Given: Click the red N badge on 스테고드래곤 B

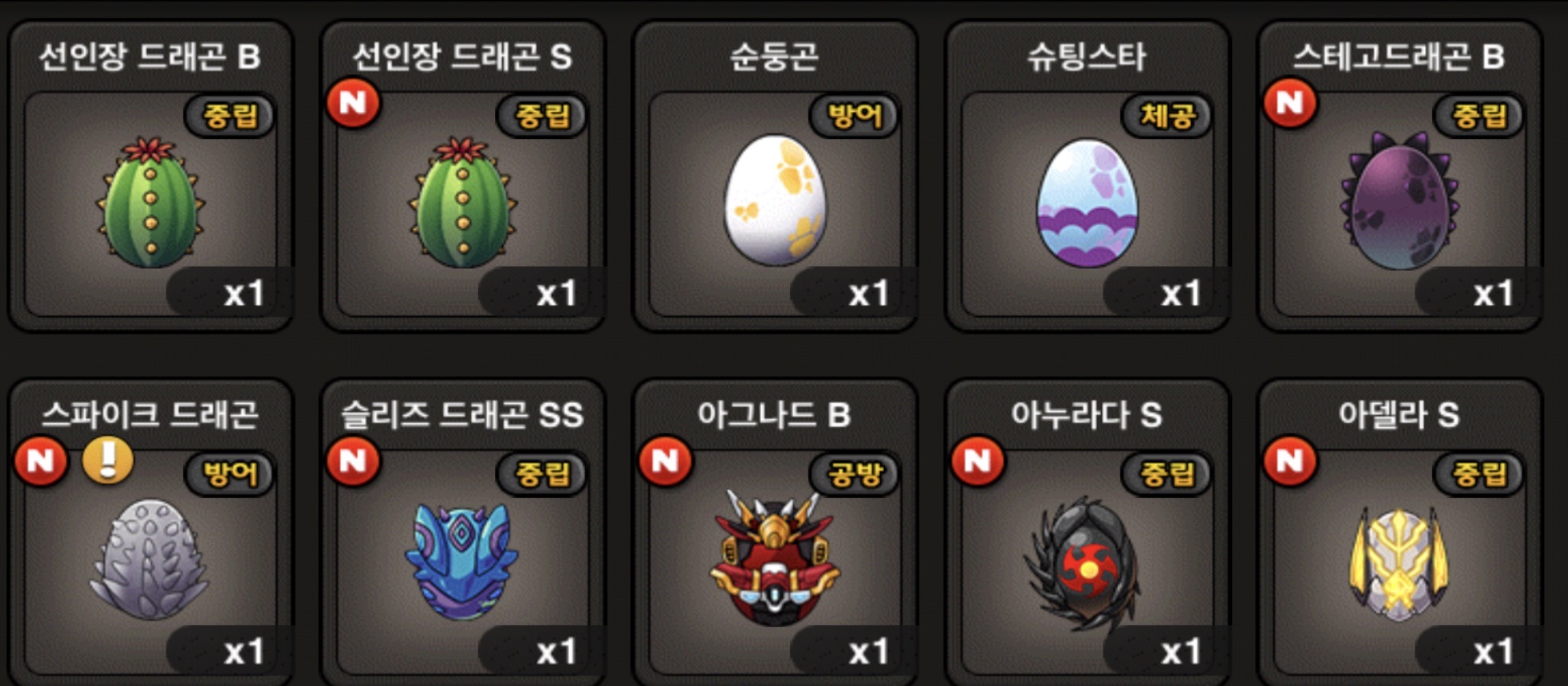Looking at the screenshot, I should 1290,103.
